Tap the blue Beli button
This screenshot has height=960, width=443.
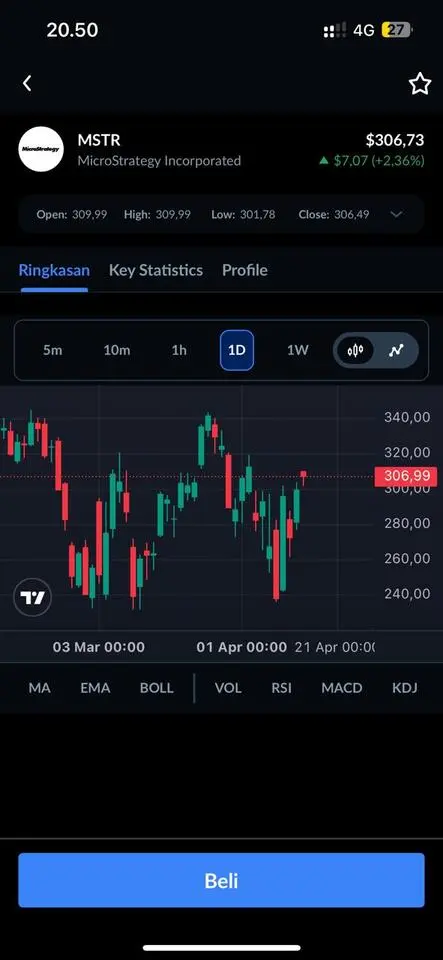click(x=221, y=880)
